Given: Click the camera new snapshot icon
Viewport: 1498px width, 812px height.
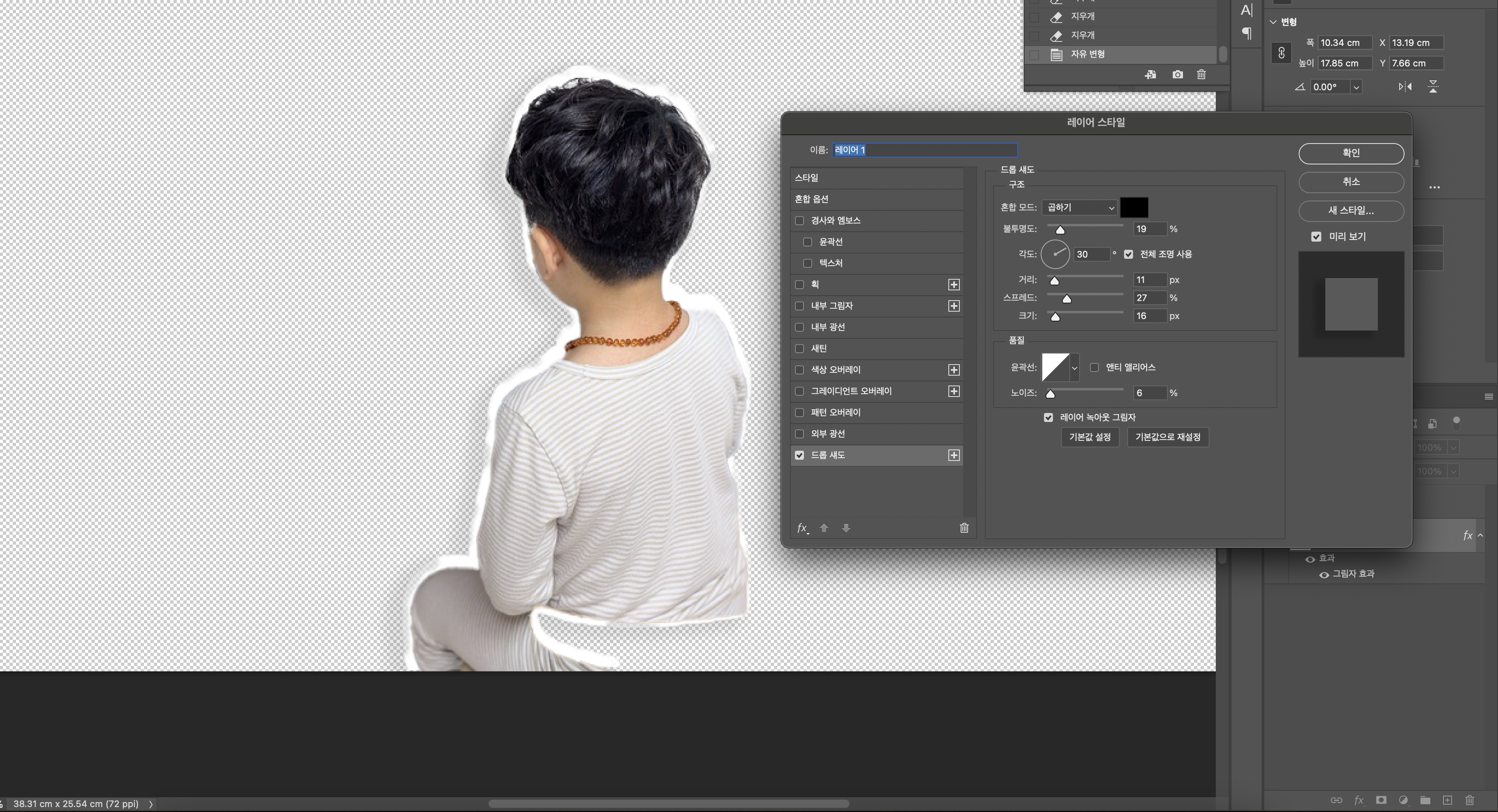Looking at the screenshot, I should (x=1178, y=74).
